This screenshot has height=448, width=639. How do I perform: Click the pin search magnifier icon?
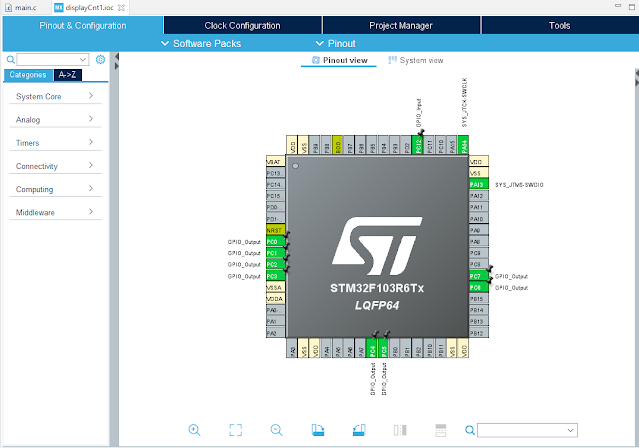click(469, 430)
